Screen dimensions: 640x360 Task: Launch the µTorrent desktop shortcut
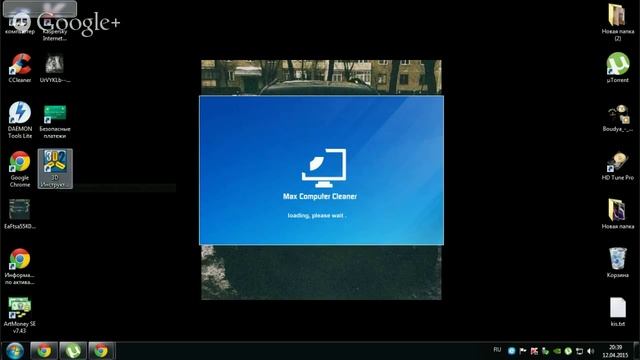(618, 68)
